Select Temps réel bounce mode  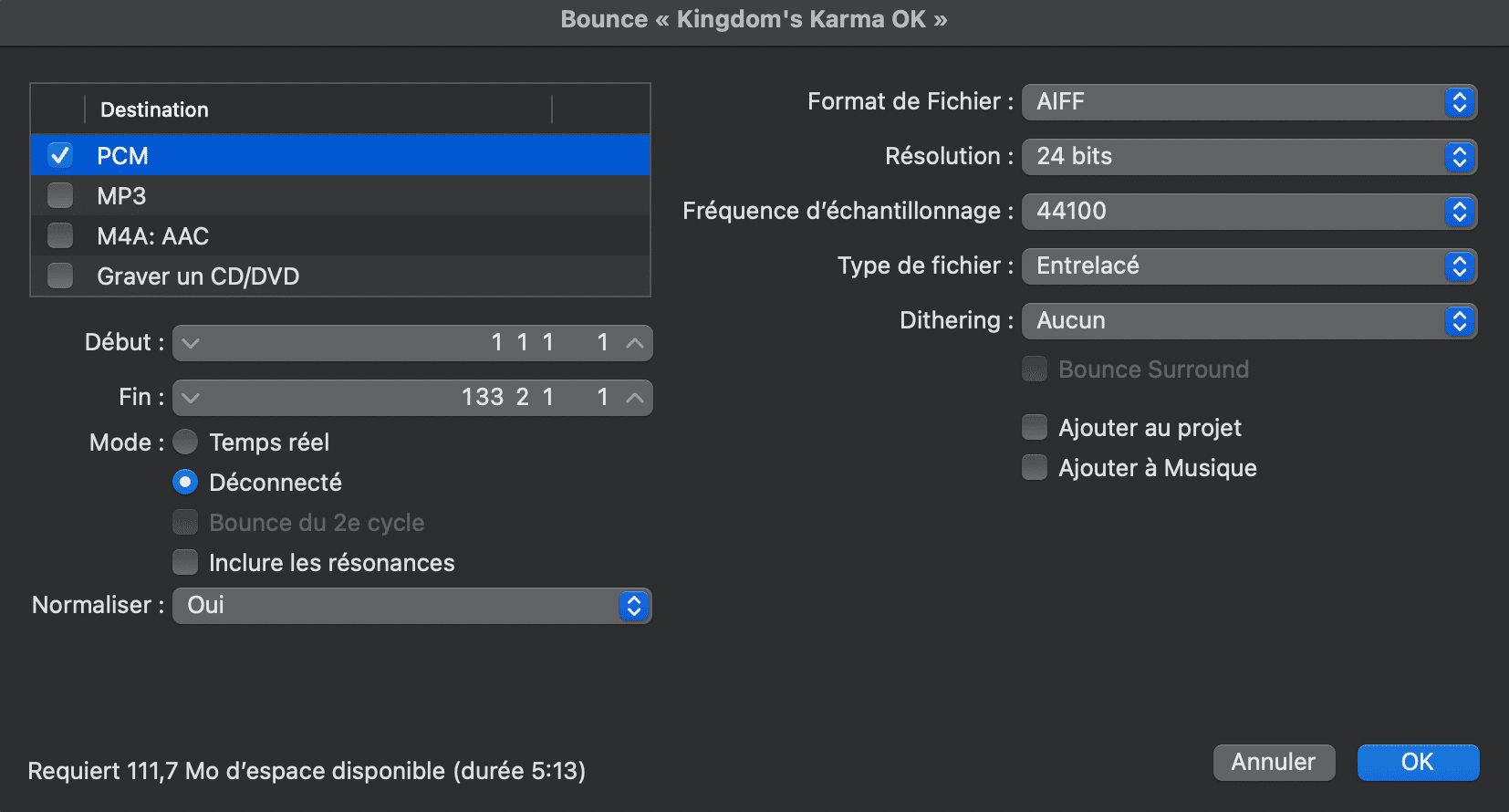click(x=185, y=442)
